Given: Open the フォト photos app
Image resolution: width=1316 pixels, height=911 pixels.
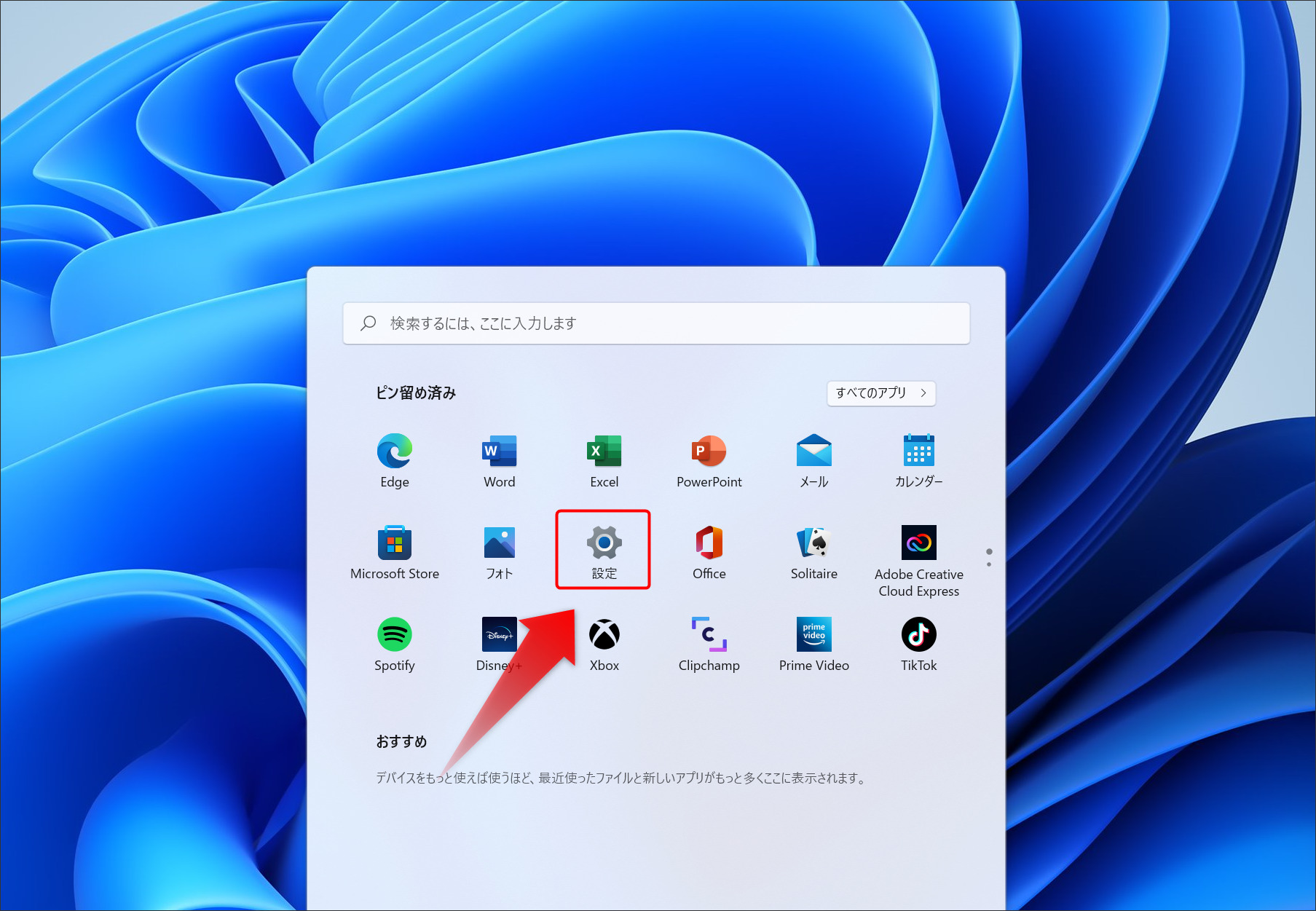Looking at the screenshot, I should tap(499, 553).
